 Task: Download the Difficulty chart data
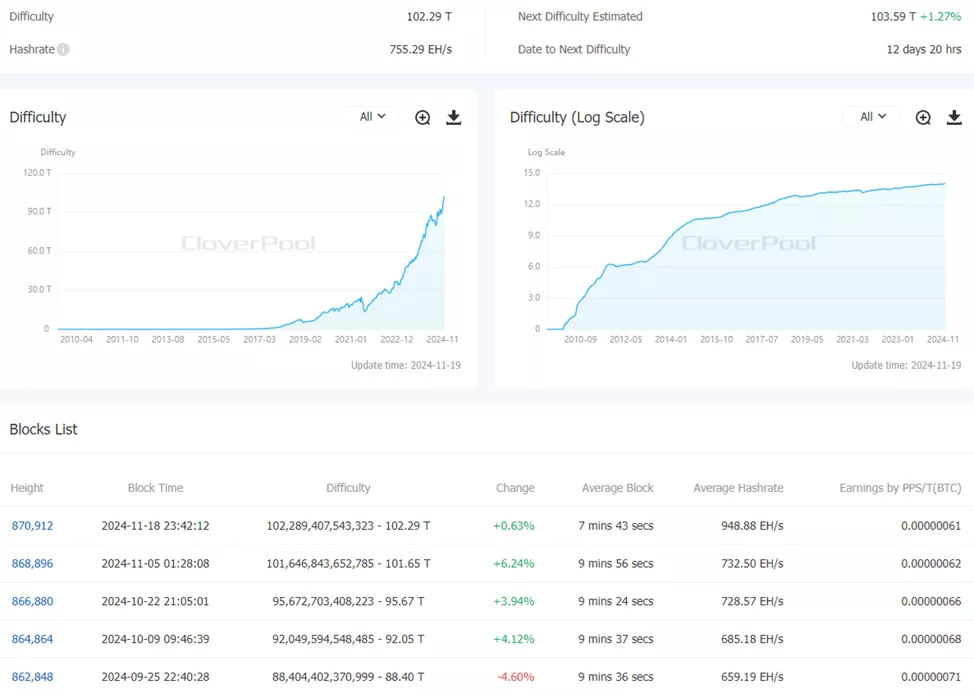453,118
